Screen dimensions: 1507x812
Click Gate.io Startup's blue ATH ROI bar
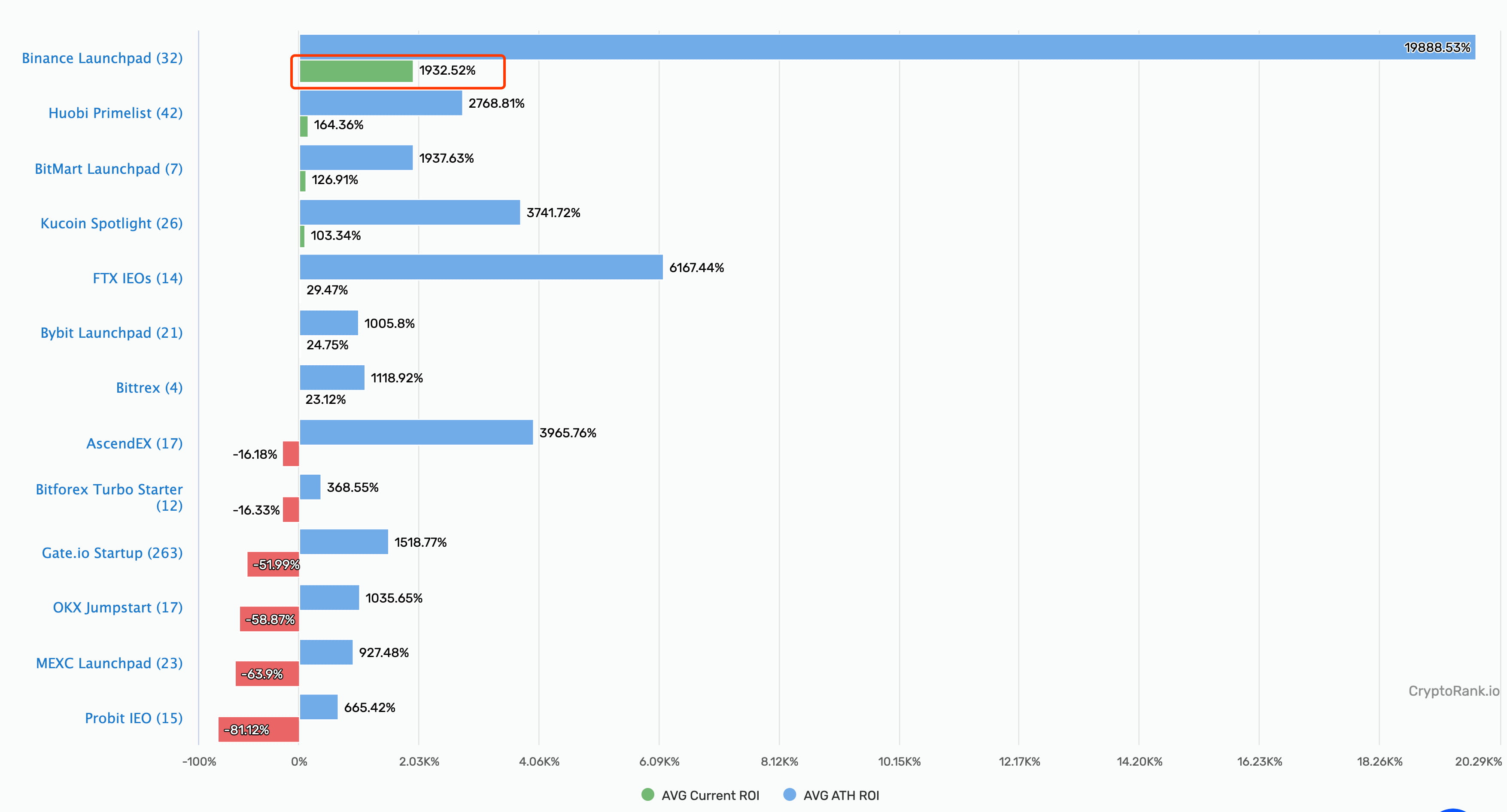344,542
